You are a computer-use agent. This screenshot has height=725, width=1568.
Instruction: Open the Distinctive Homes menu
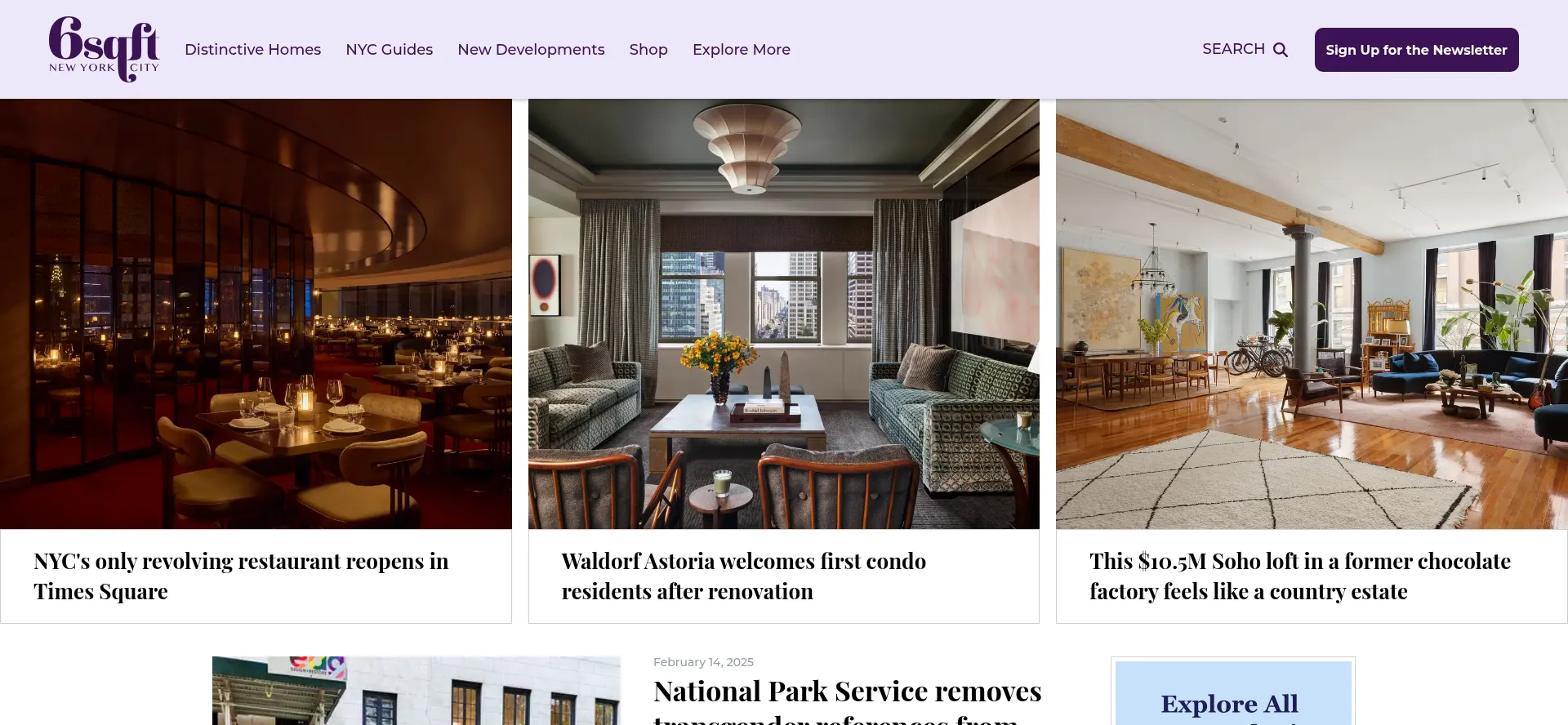(x=252, y=50)
